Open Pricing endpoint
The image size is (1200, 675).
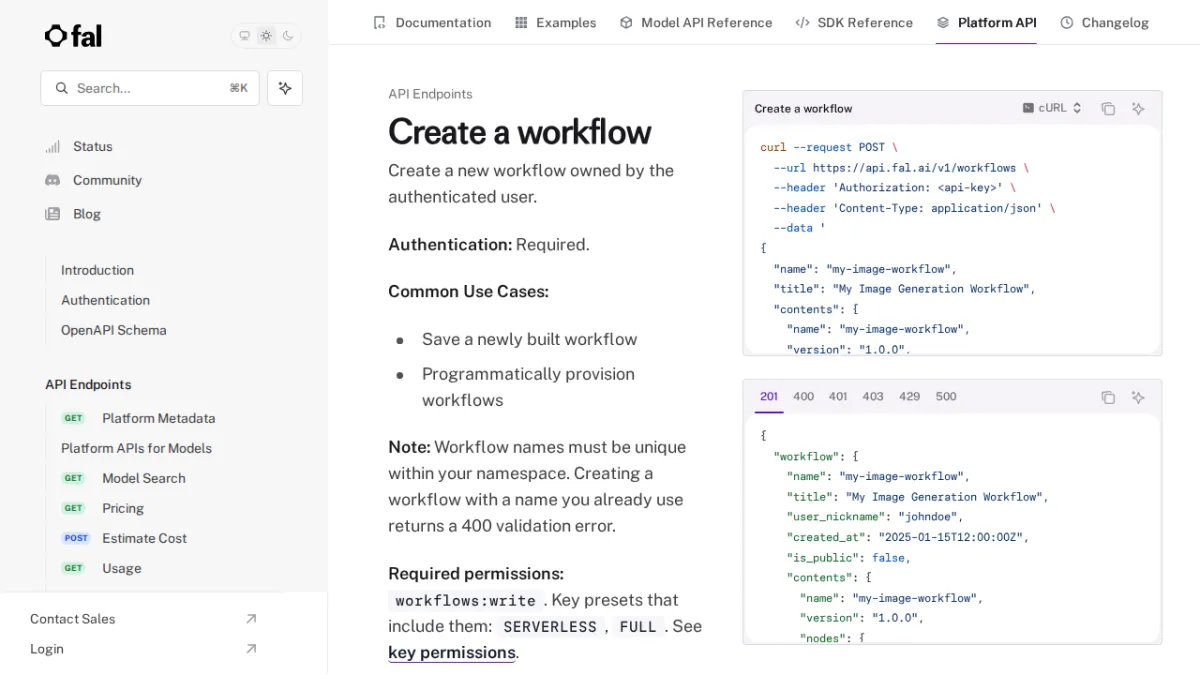[x=123, y=508]
